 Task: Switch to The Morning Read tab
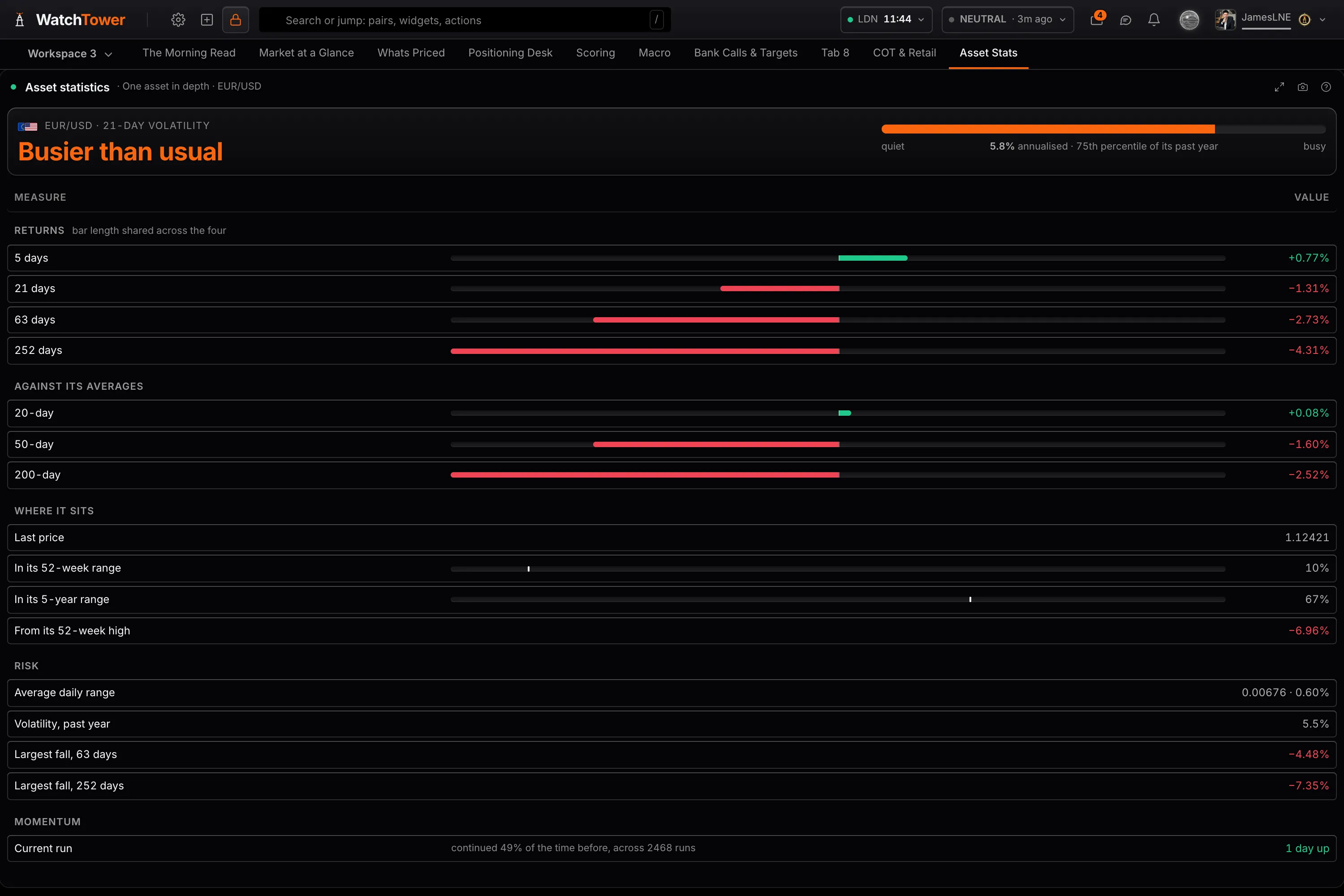[189, 53]
